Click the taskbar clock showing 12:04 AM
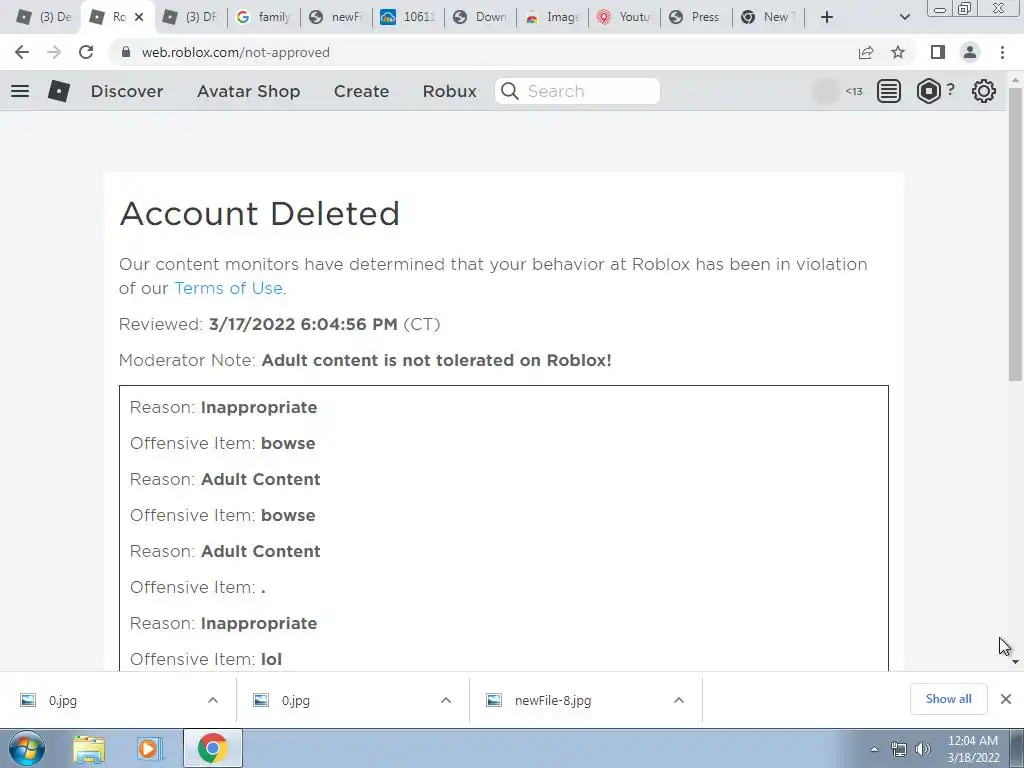1024x768 pixels. tap(973, 749)
